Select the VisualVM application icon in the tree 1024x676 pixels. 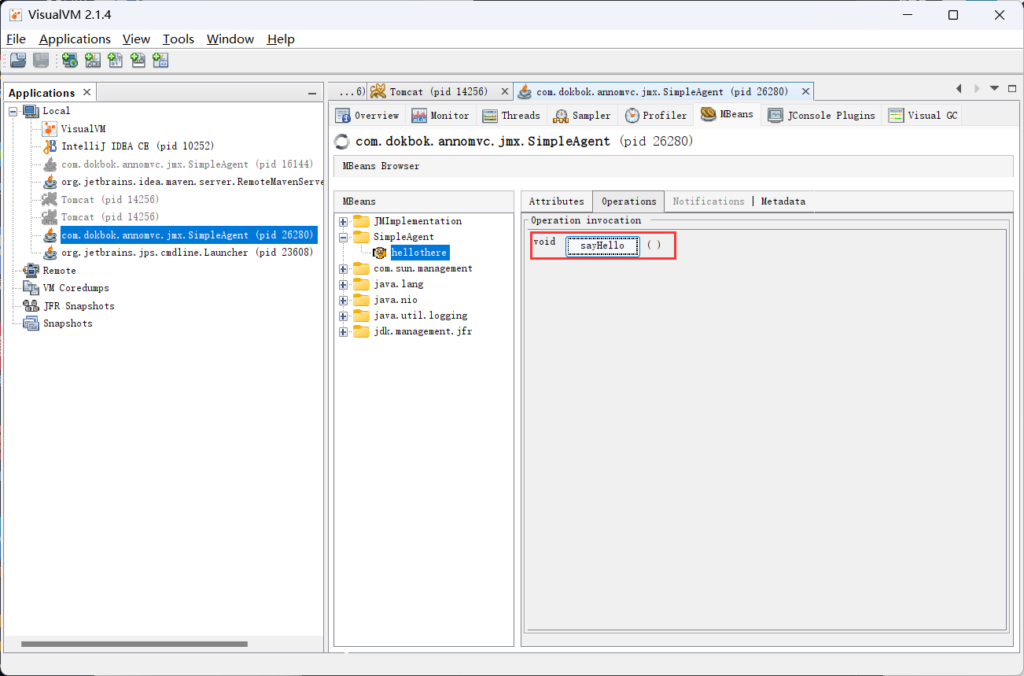coord(50,129)
